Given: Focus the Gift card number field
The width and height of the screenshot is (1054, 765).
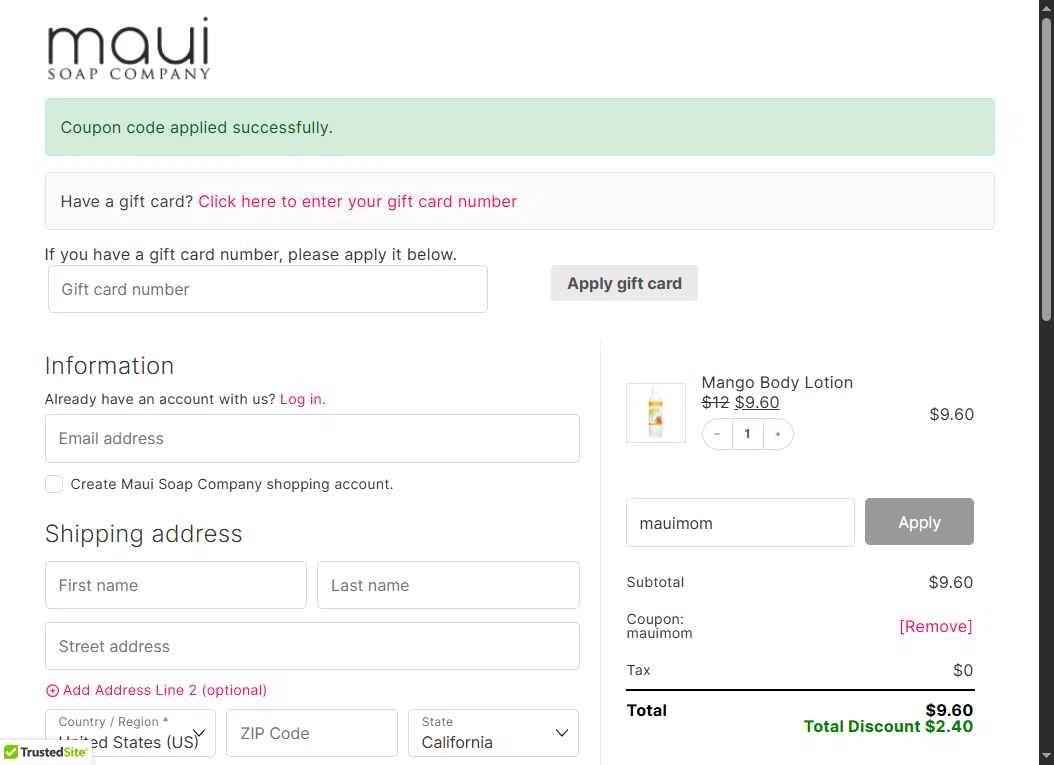Looking at the screenshot, I should 268,289.
